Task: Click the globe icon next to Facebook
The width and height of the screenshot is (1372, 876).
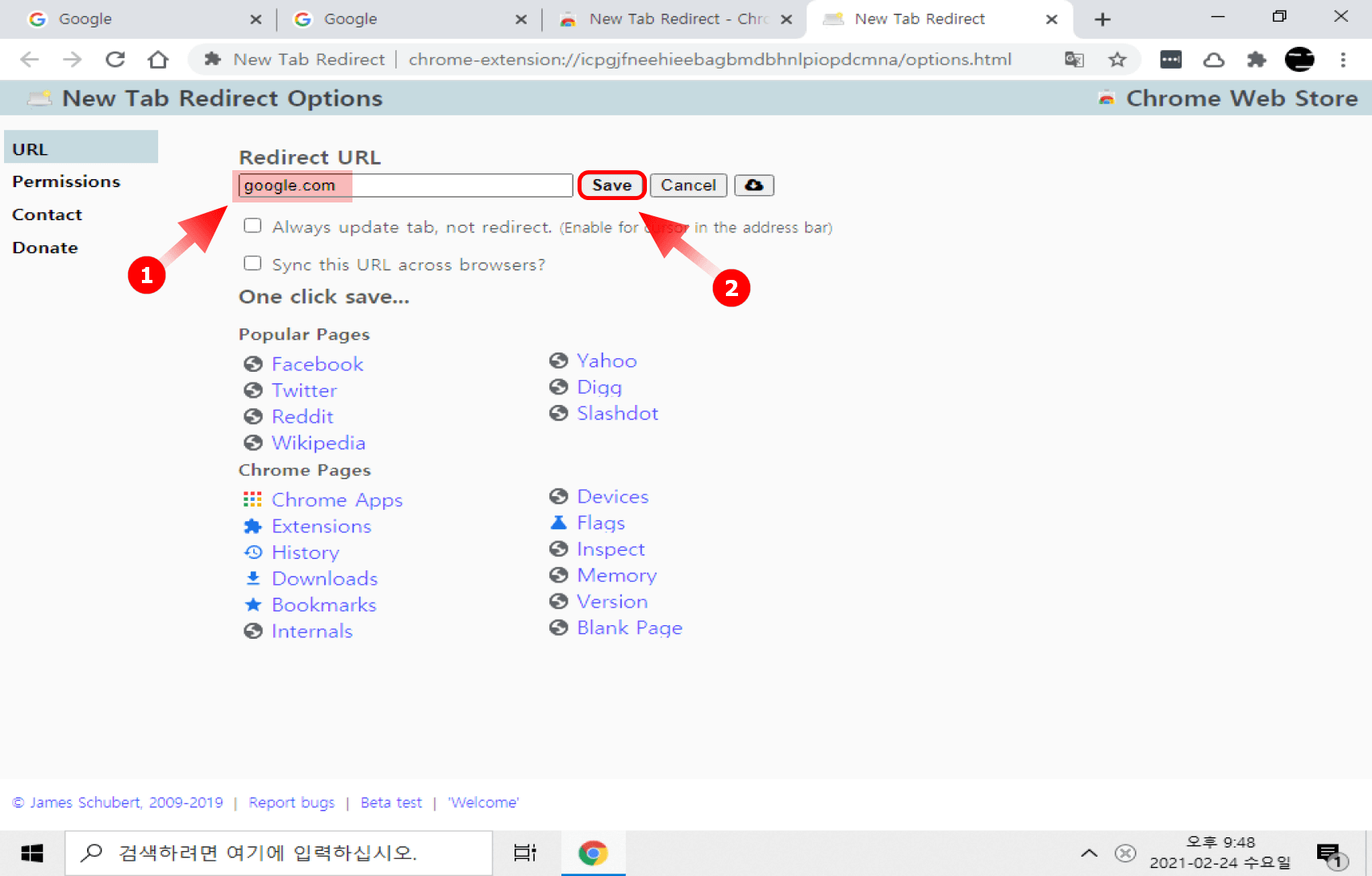Action: 253,365
